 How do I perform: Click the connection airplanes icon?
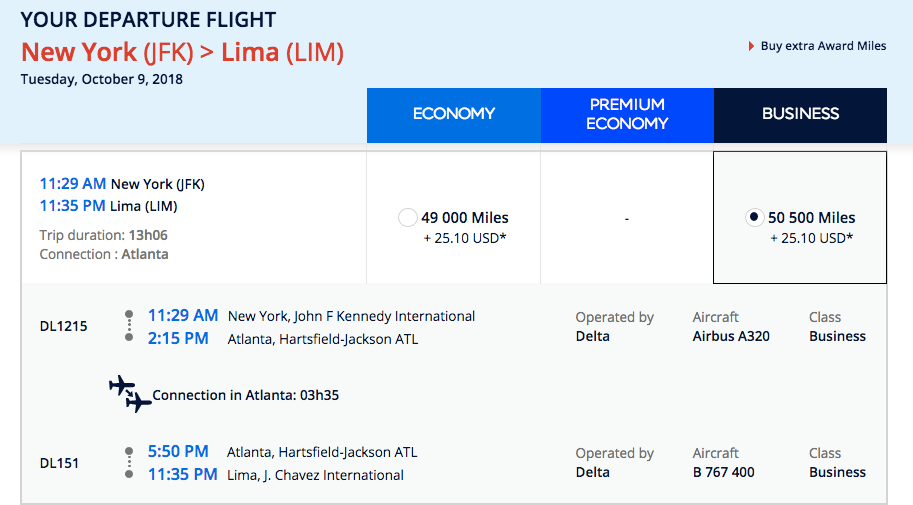pyautogui.click(x=130, y=394)
